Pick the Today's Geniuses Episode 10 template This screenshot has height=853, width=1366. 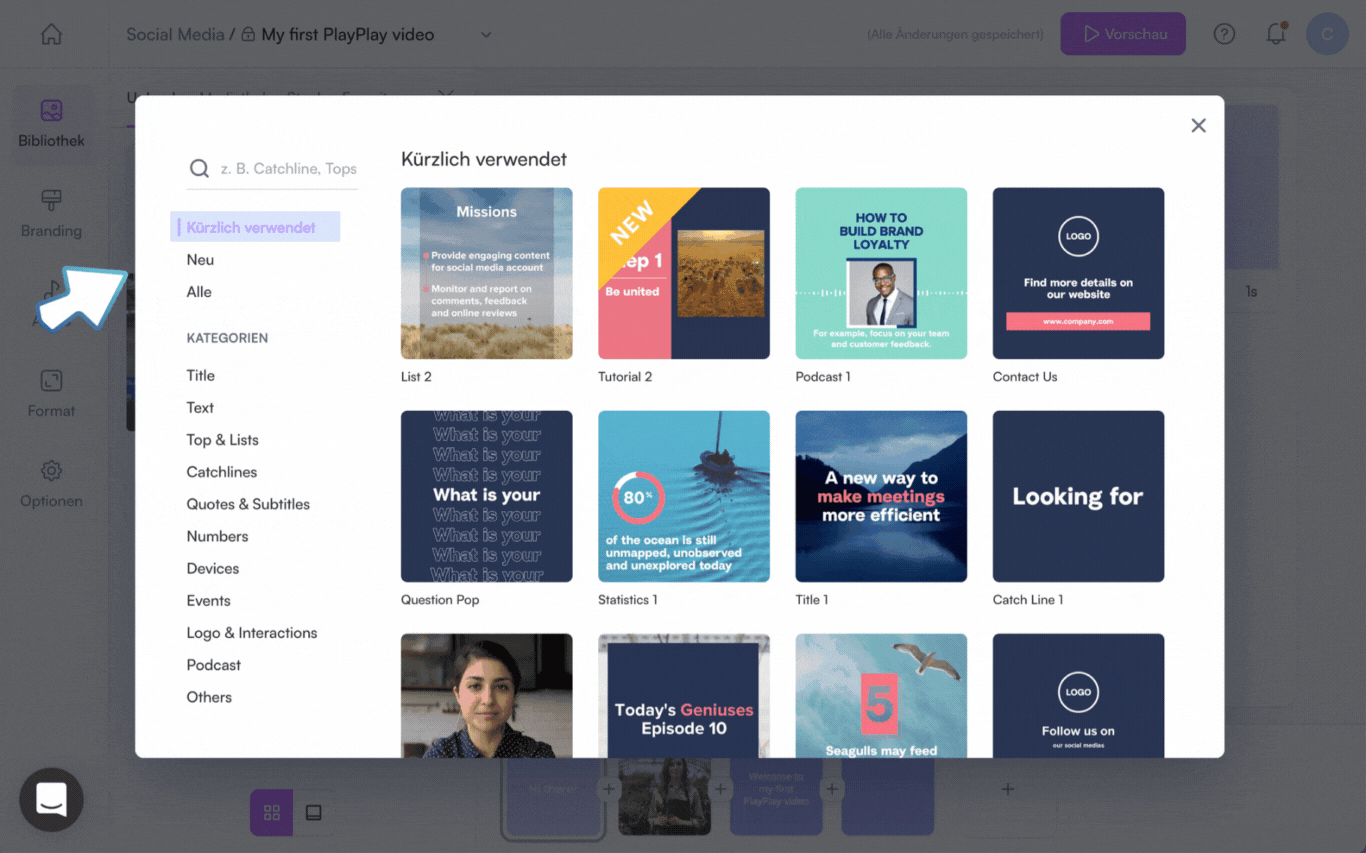click(x=684, y=695)
